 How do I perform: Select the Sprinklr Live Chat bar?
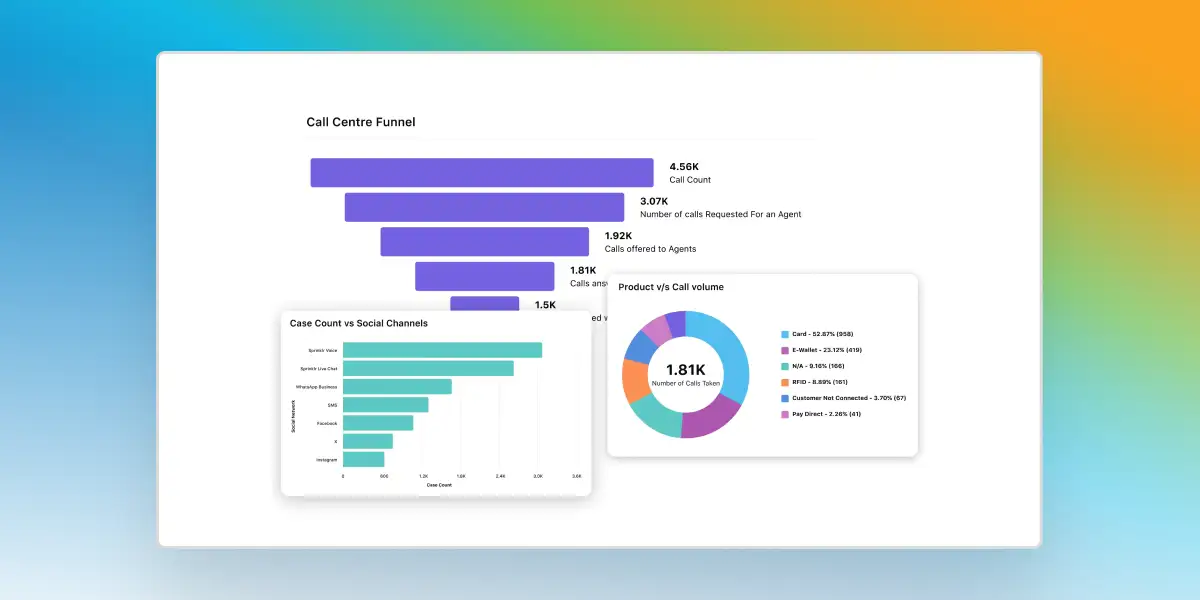point(428,368)
